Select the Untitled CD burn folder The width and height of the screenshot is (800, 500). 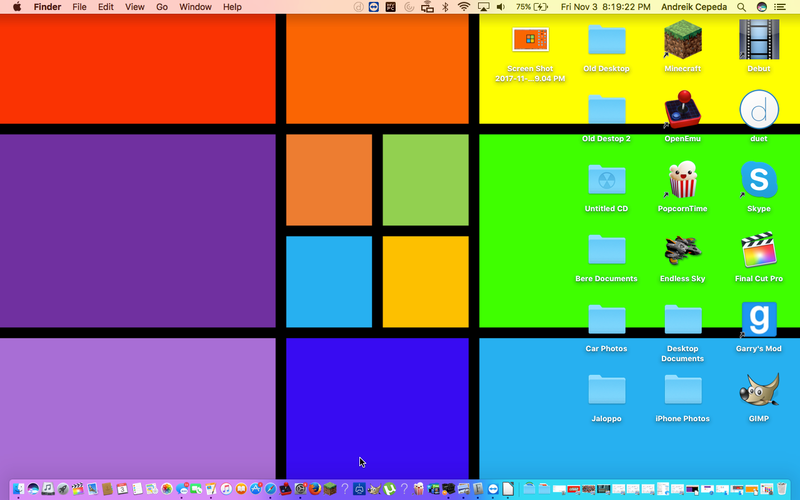click(607, 180)
